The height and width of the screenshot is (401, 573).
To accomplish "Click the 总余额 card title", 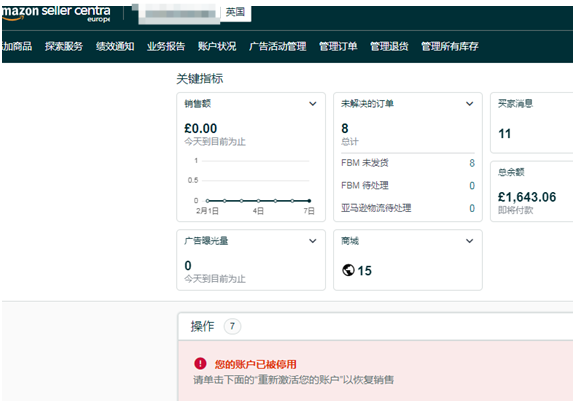I will [511, 172].
